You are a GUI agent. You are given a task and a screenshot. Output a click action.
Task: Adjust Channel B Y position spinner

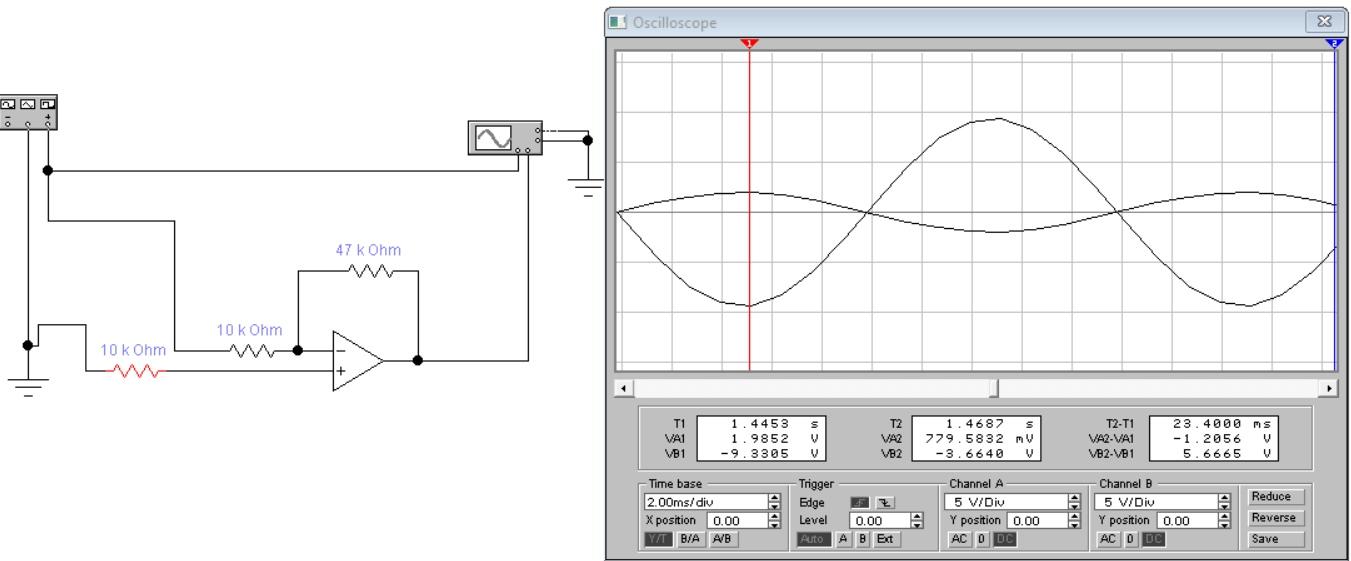click(x=1224, y=521)
